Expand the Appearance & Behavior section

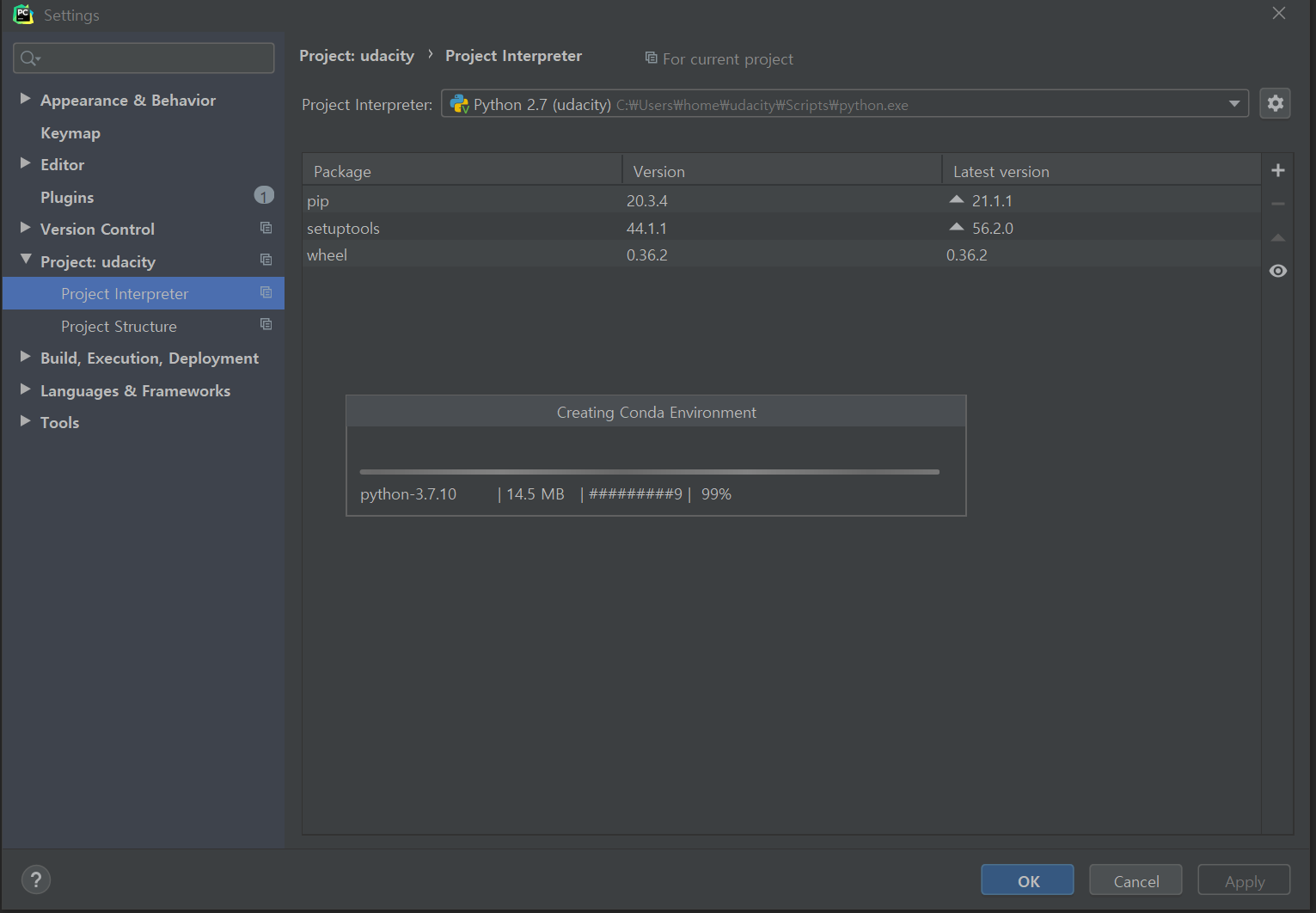tap(25, 99)
